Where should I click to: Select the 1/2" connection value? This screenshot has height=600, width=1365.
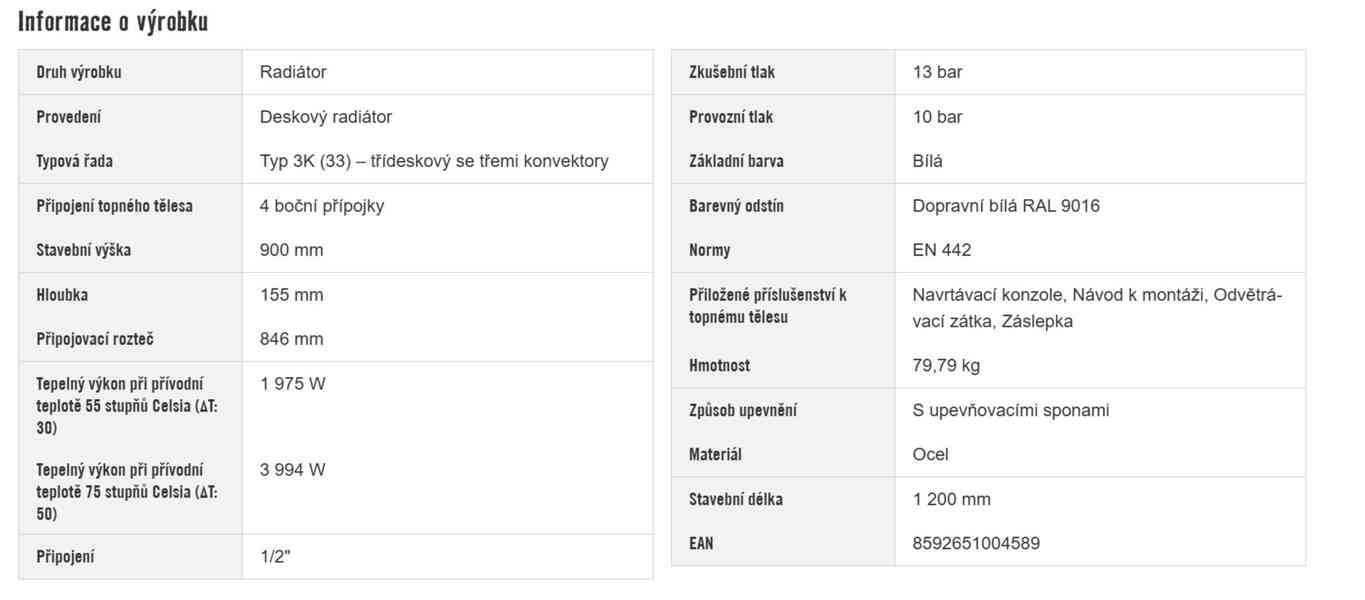(x=274, y=557)
